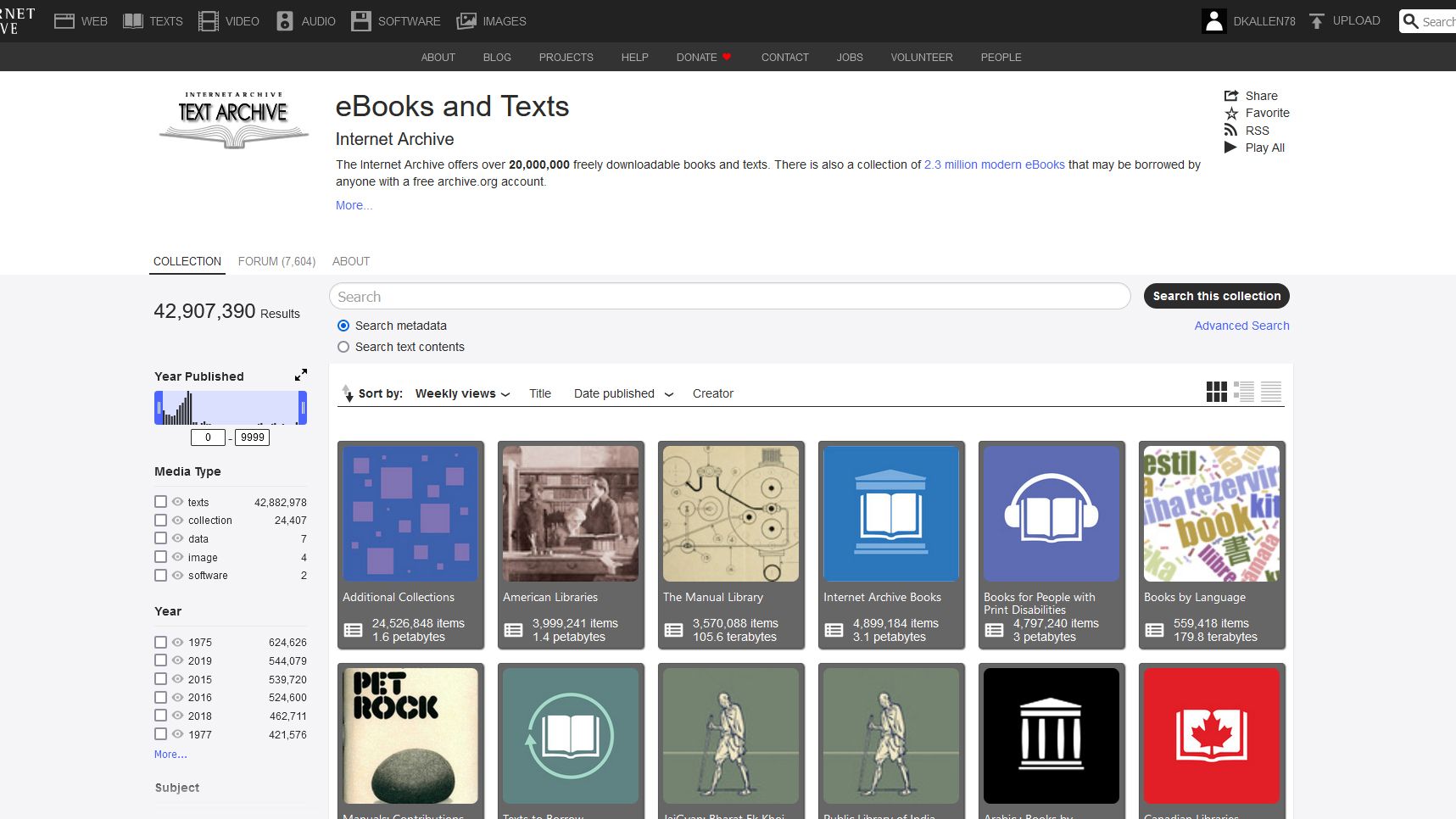Screen dimensions: 1456x819
Task: Expand the Year Published histogram
Action: [300, 375]
